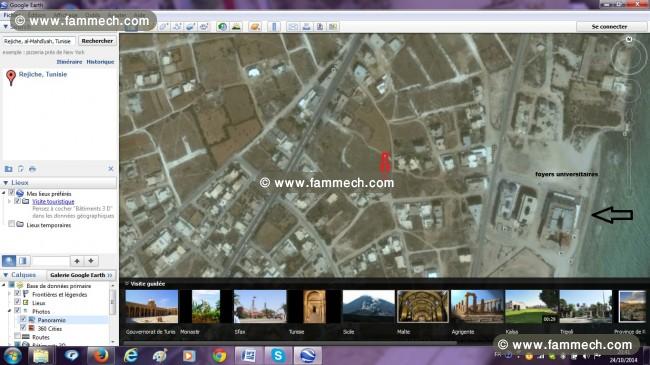Select the Add Polygon toolbar tool
The width and height of the screenshot is (650, 365).
click(x=163, y=27)
